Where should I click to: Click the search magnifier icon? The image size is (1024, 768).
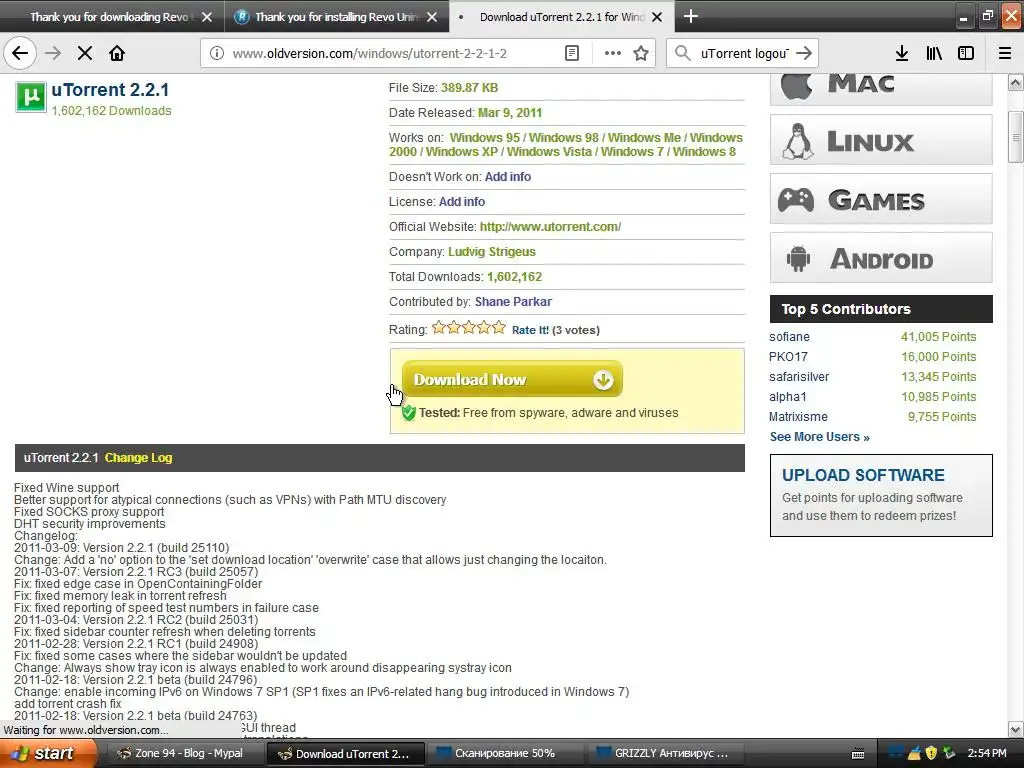(682, 53)
